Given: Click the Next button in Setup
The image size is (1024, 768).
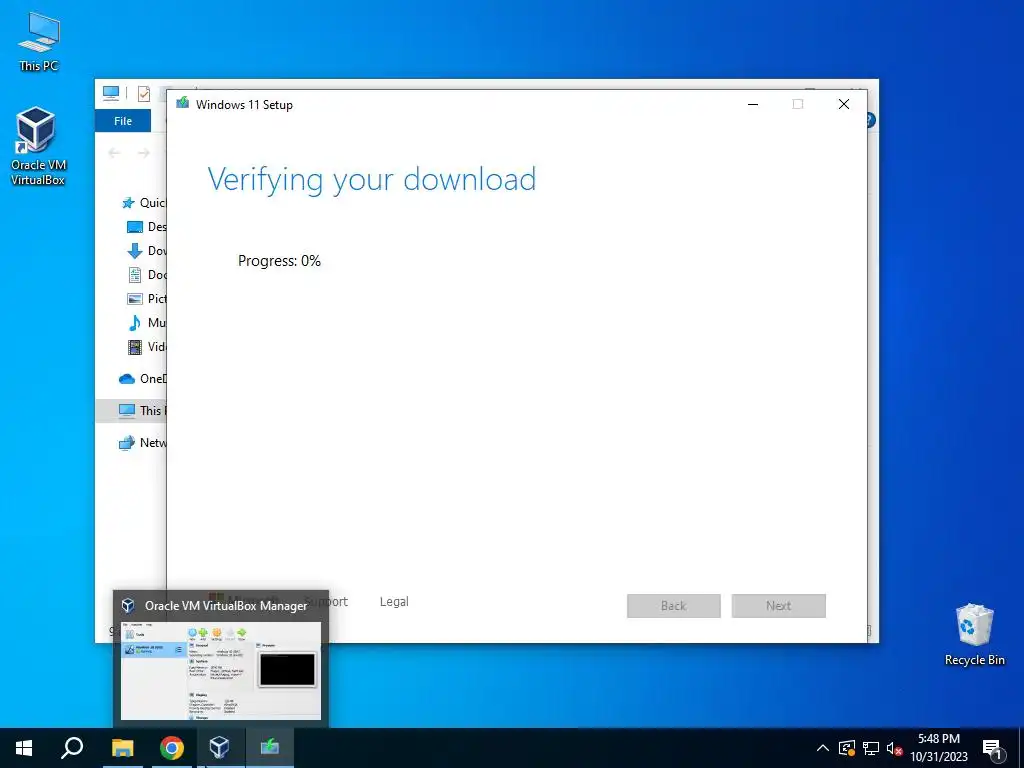Looking at the screenshot, I should 778,606.
